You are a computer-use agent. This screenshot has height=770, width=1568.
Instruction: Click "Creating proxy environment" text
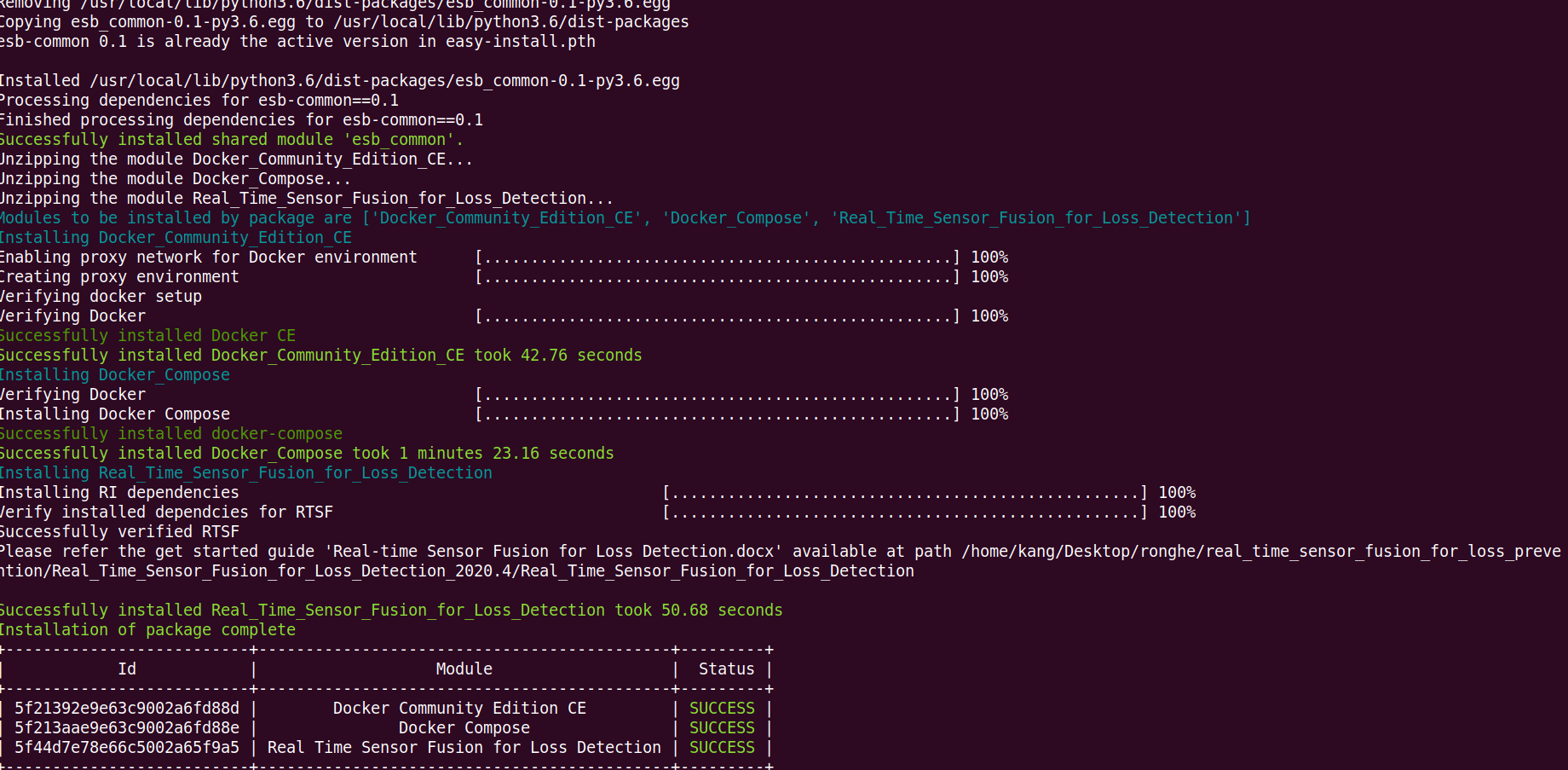pyautogui.click(x=119, y=277)
